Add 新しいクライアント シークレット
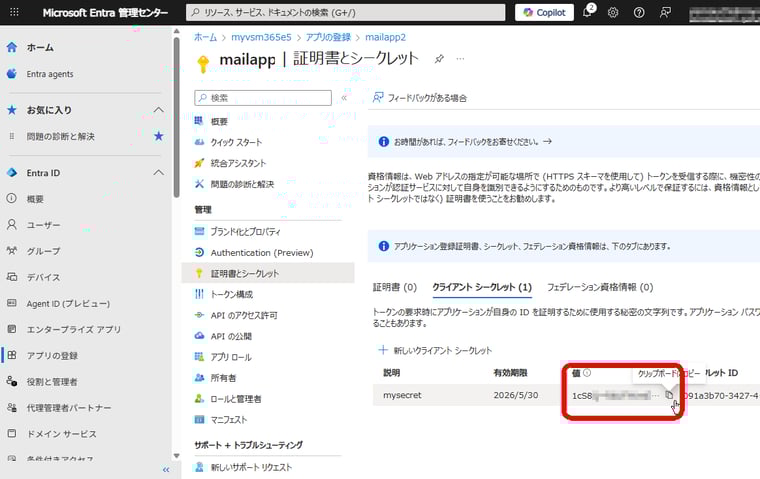This screenshot has width=760, height=479. point(435,351)
